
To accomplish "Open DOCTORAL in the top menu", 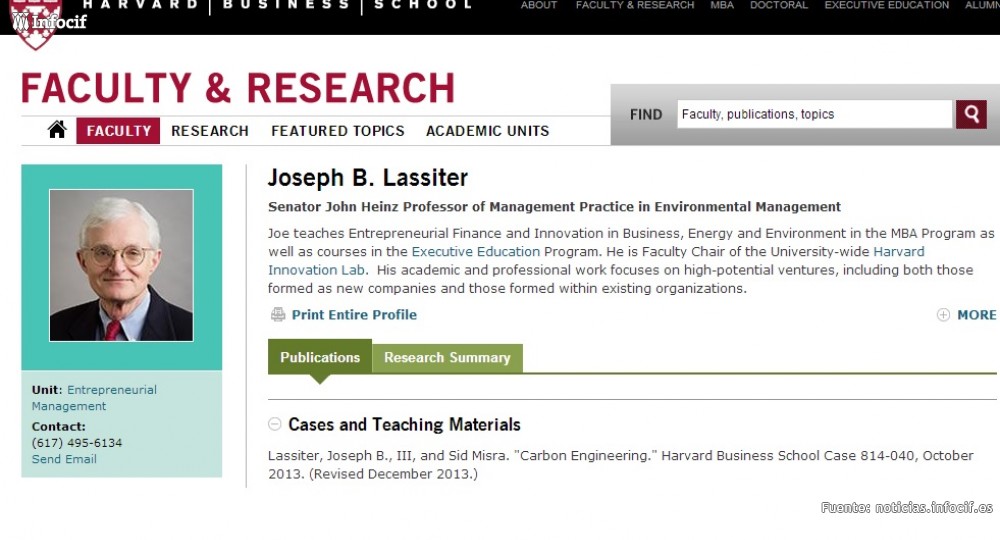I will (779, 5).
